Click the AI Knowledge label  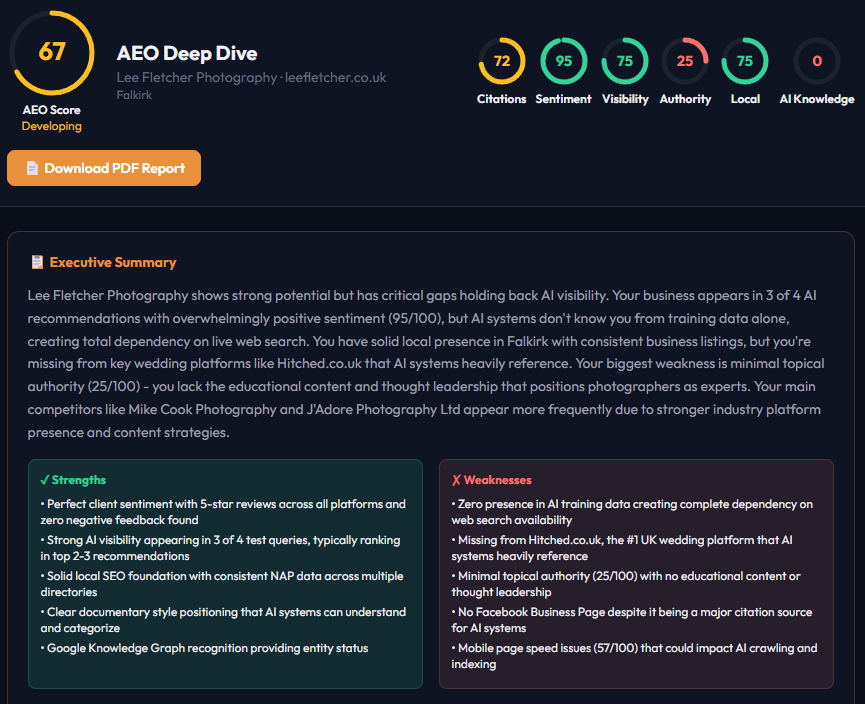817,99
